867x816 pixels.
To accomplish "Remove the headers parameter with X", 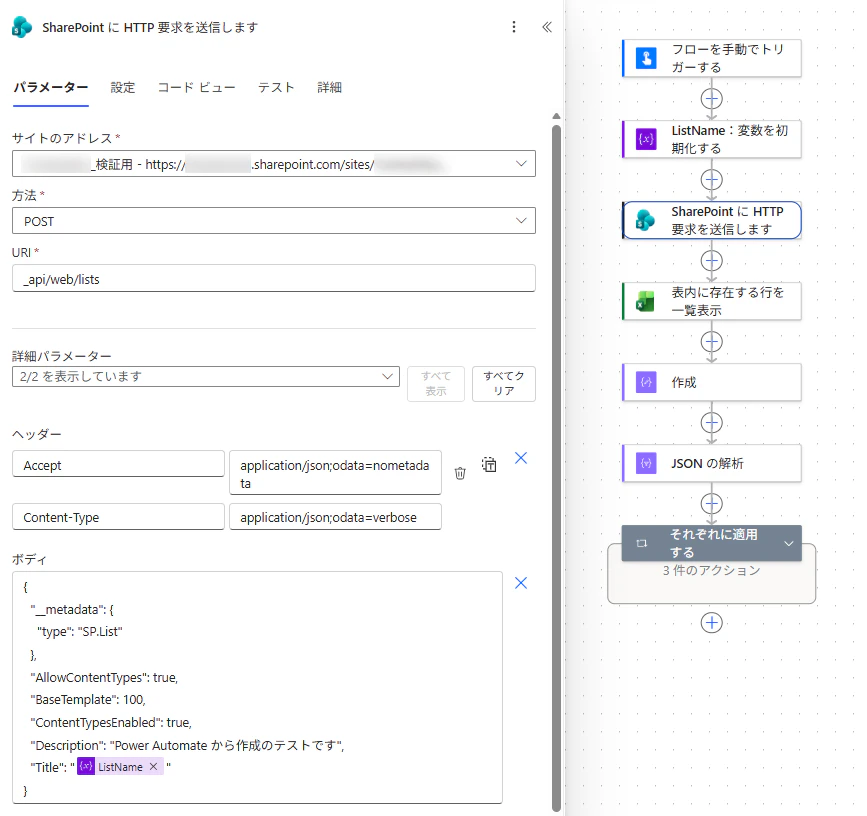I will point(521,458).
